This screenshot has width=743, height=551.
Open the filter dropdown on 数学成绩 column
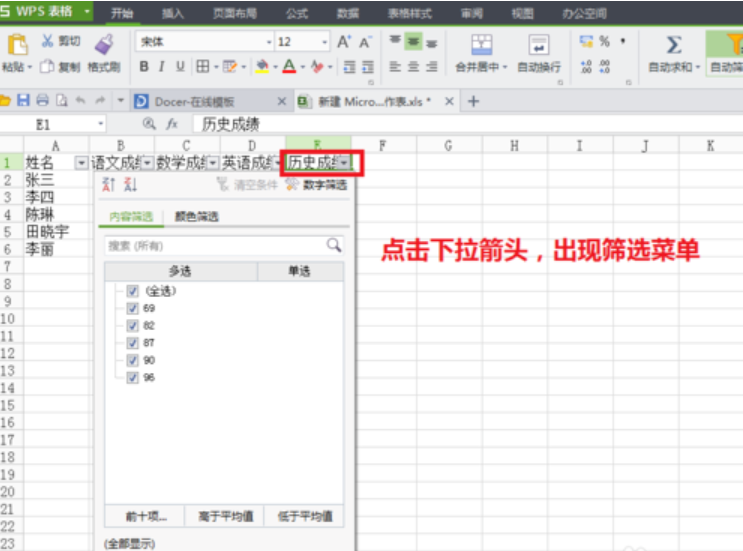coord(212,162)
